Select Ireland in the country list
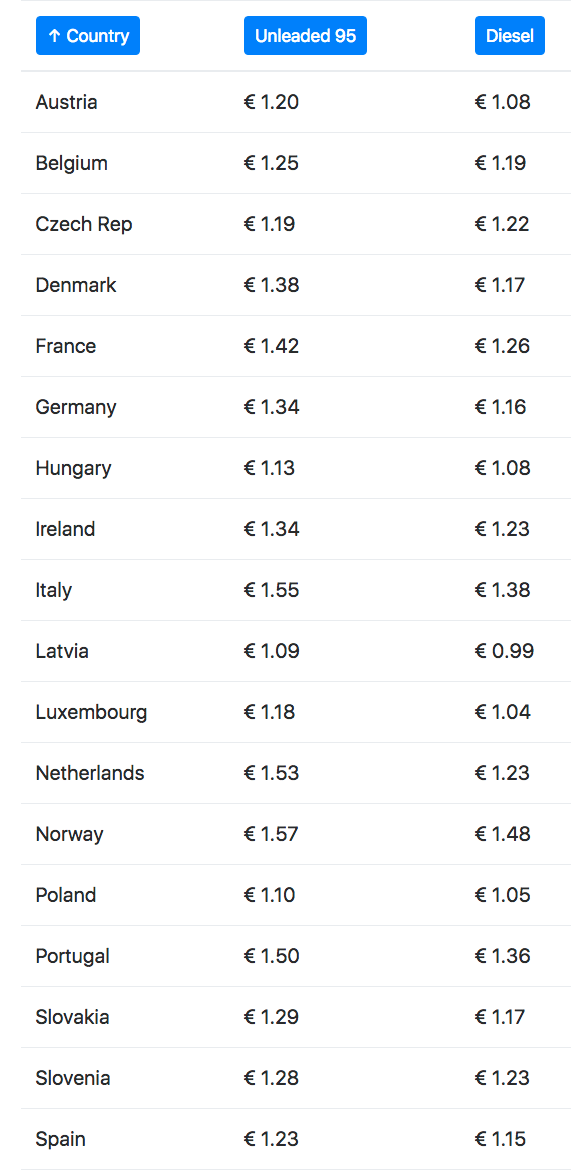 65,529
